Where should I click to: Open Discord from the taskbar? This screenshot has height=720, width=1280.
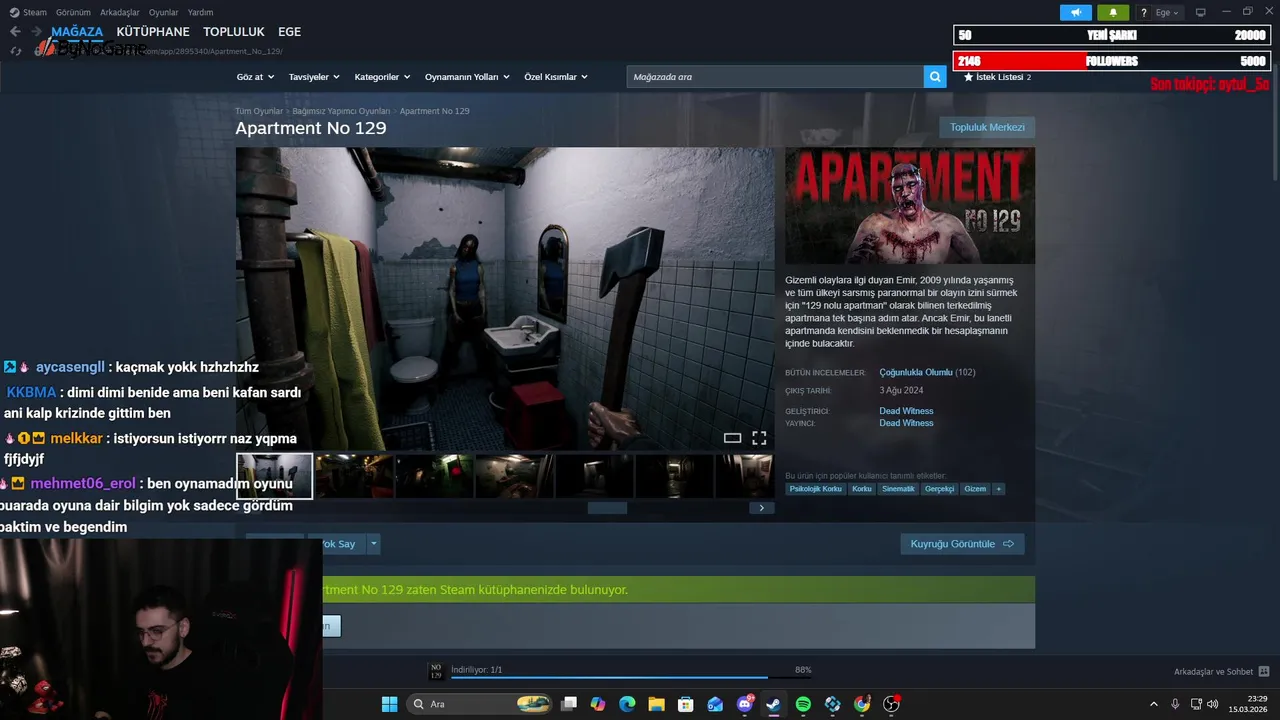[x=744, y=704]
